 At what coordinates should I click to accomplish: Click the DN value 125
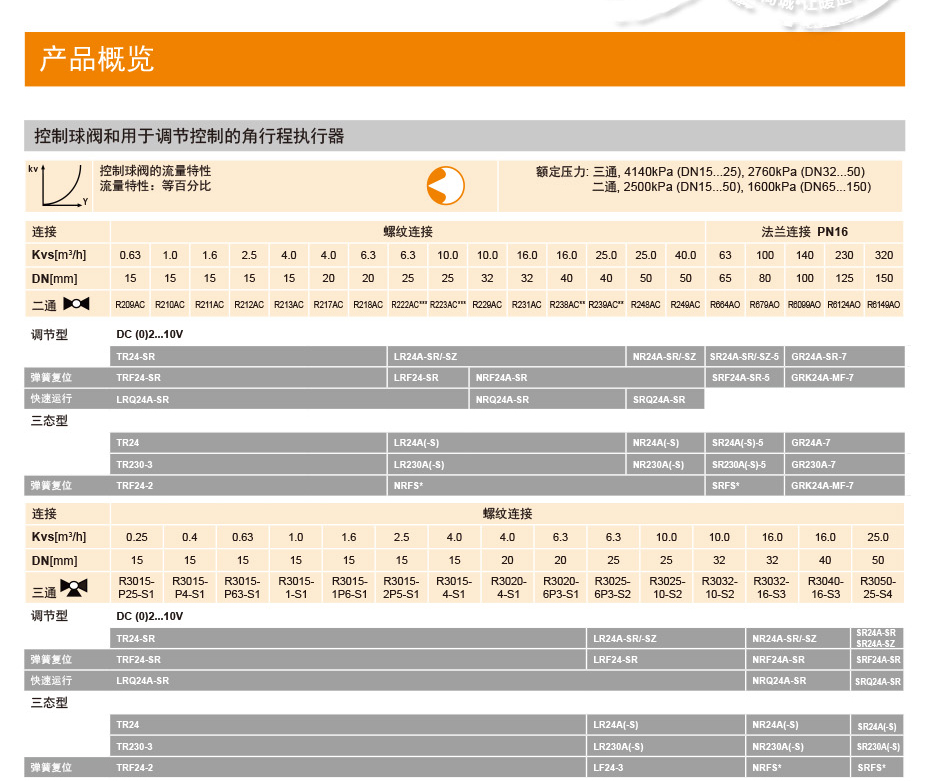click(x=844, y=278)
